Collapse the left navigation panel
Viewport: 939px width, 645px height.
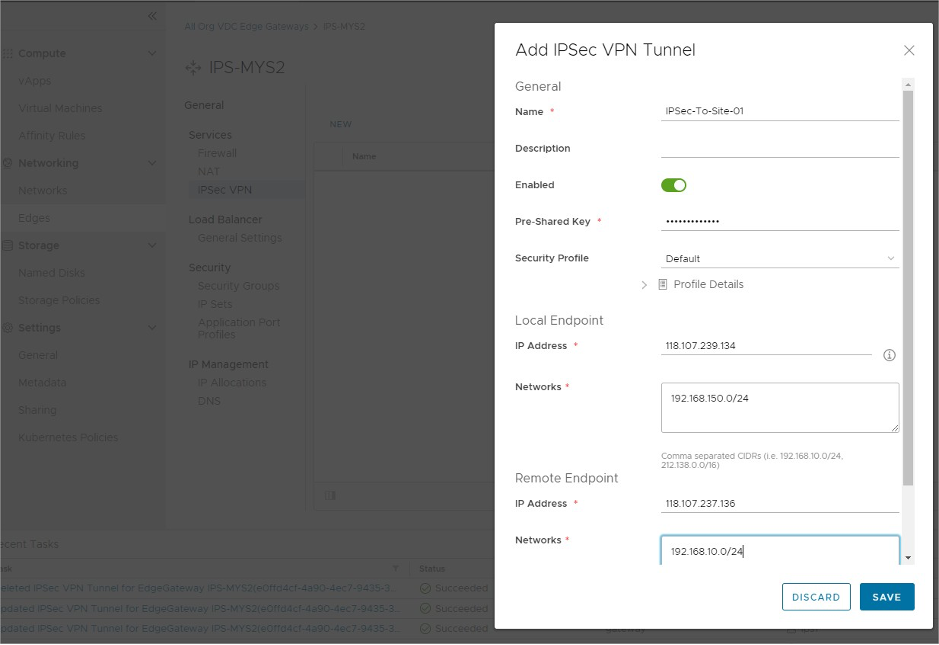point(152,16)
